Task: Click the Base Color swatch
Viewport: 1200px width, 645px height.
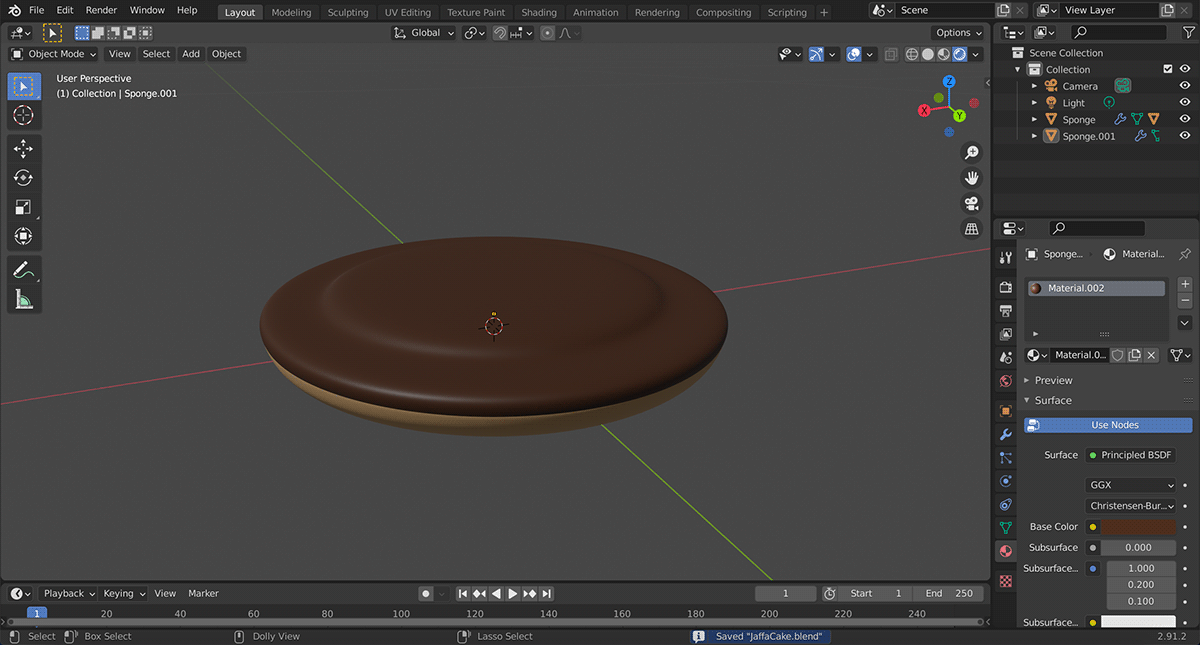Action: point(1138,527)
